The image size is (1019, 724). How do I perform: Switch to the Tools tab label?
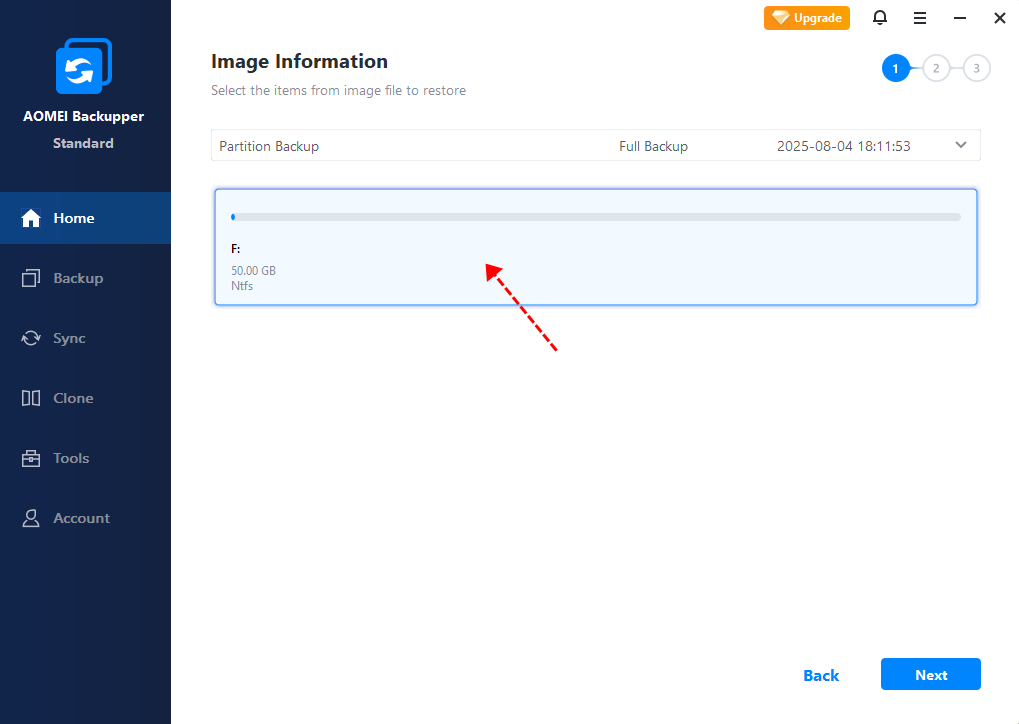click(x=71, y=458)
